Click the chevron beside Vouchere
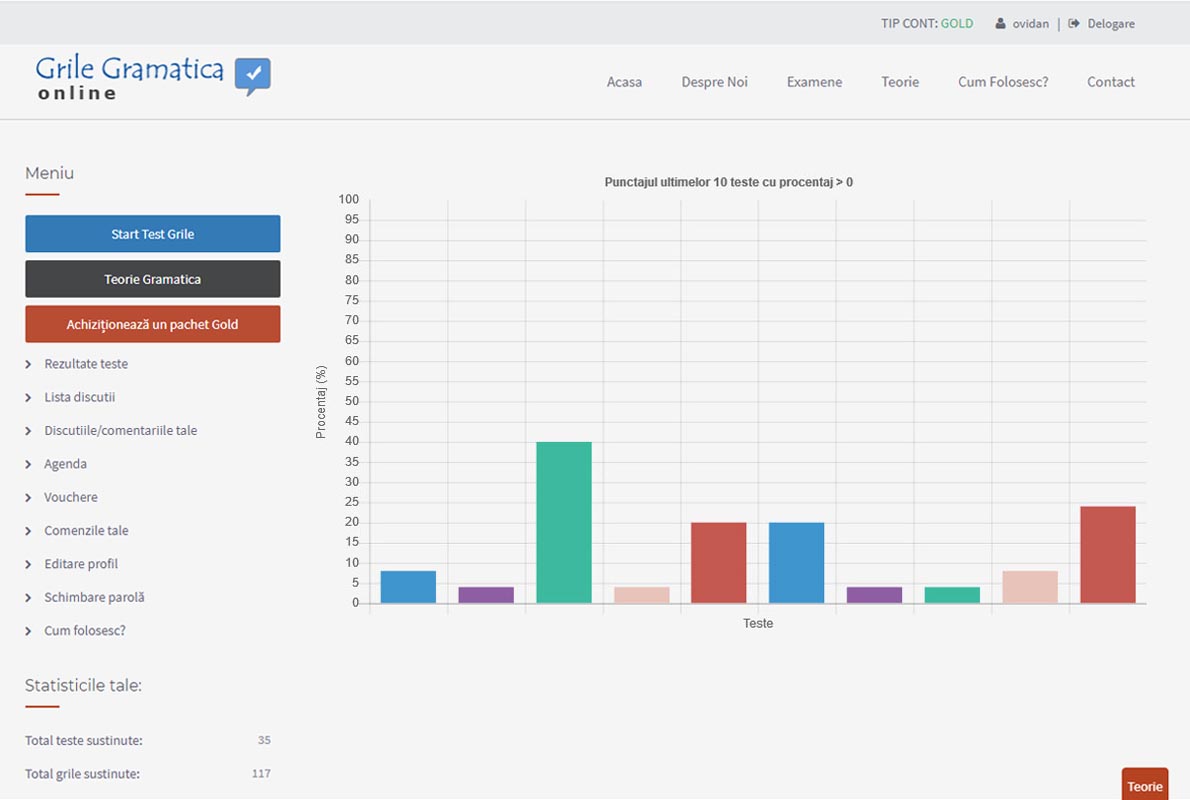This screenshot has width=1190, height=800. (29, 498)
